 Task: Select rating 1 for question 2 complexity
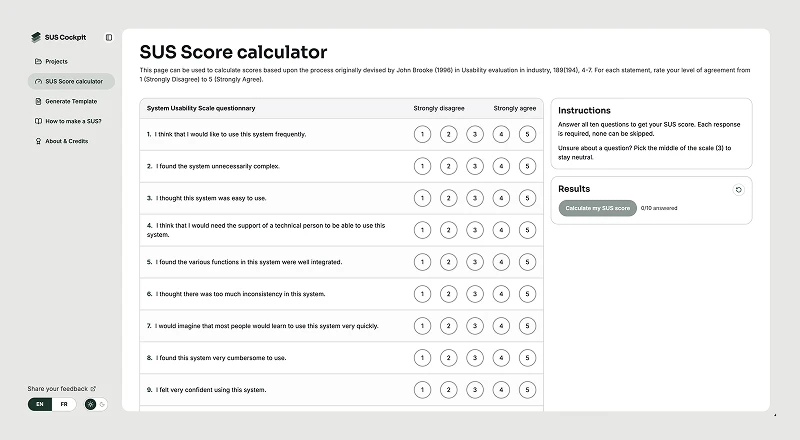422,166
